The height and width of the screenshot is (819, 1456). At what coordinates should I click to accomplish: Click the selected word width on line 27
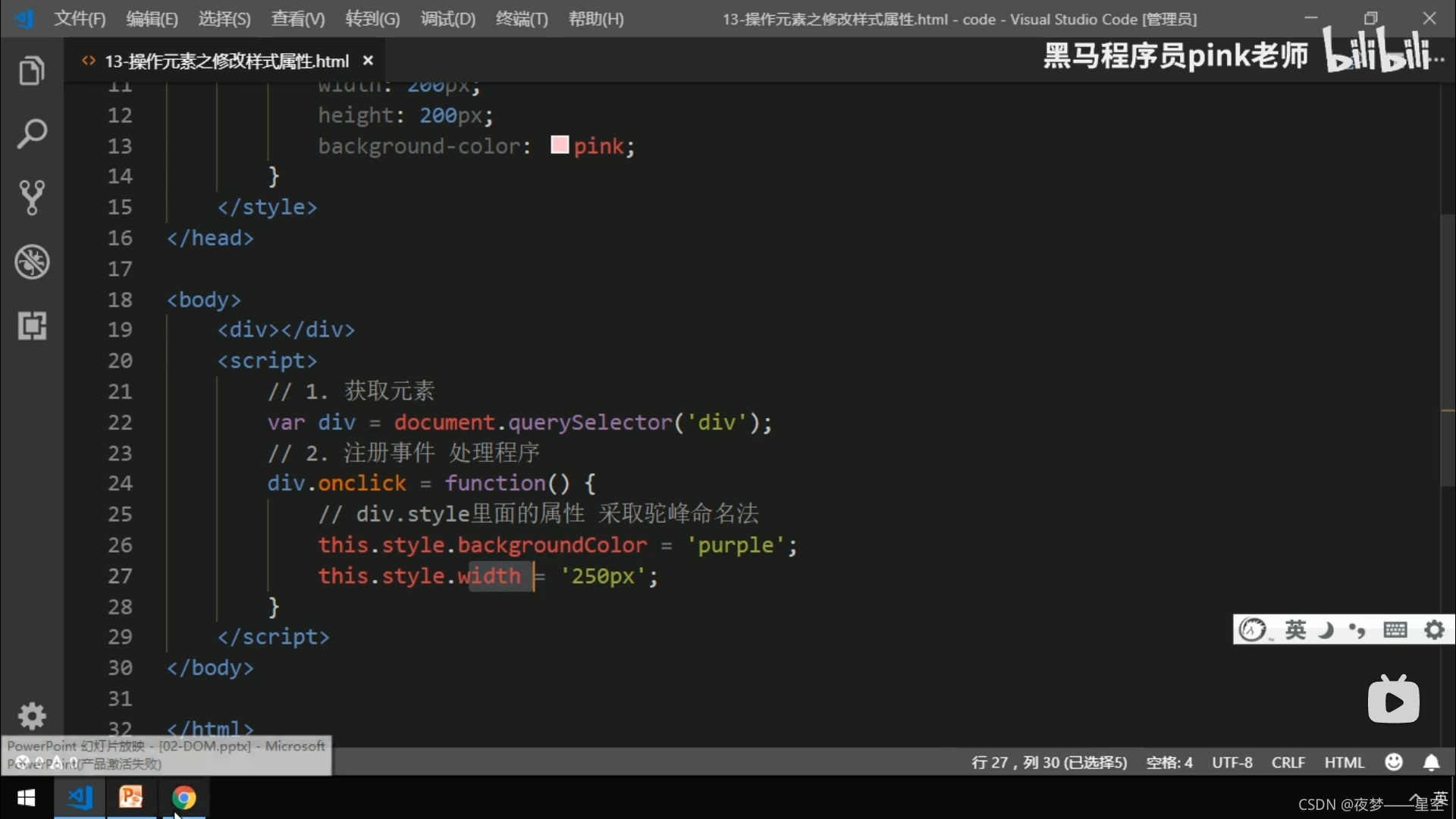(x=489, y=576)
